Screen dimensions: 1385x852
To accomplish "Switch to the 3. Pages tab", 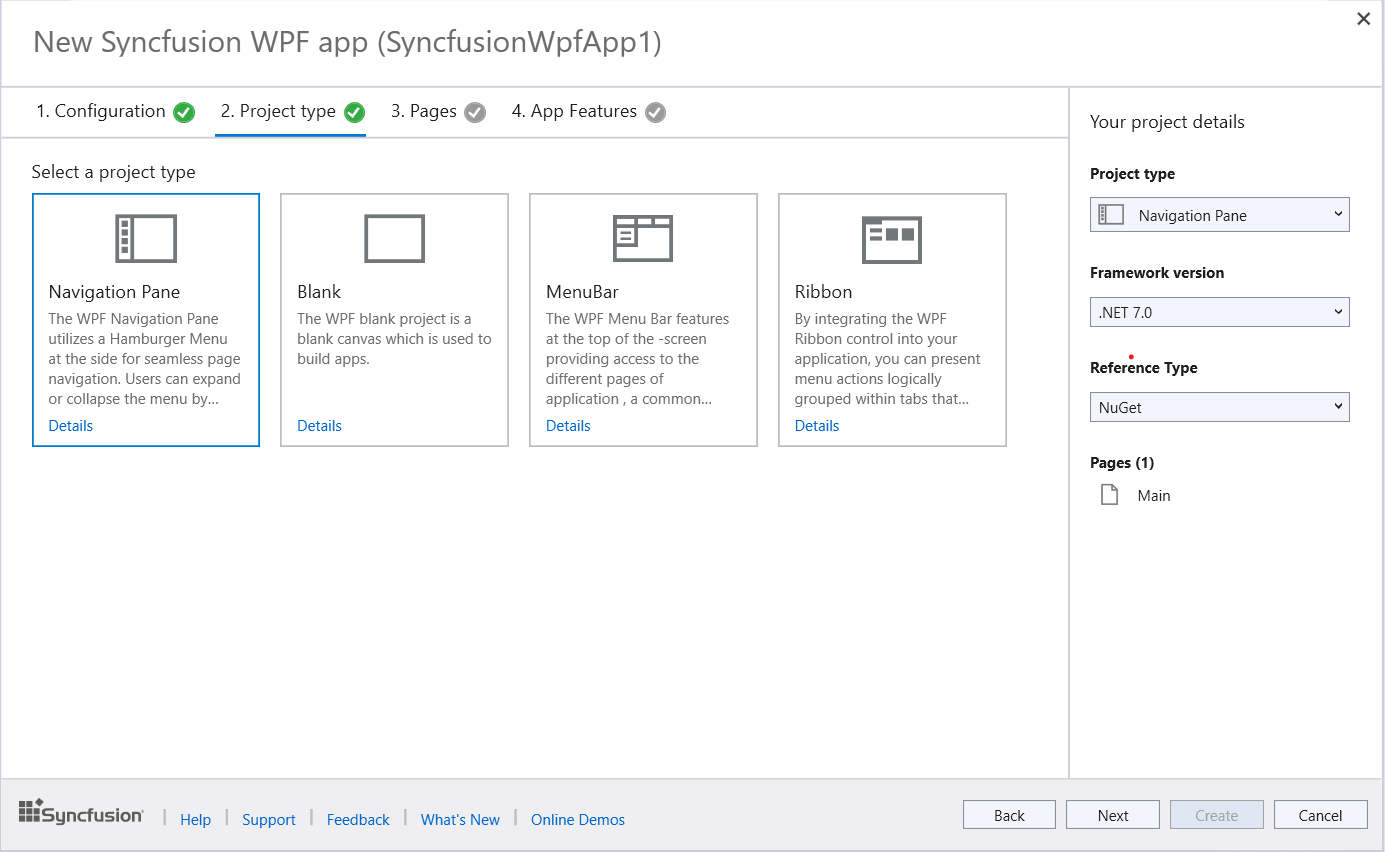I will tap(424, 111).
